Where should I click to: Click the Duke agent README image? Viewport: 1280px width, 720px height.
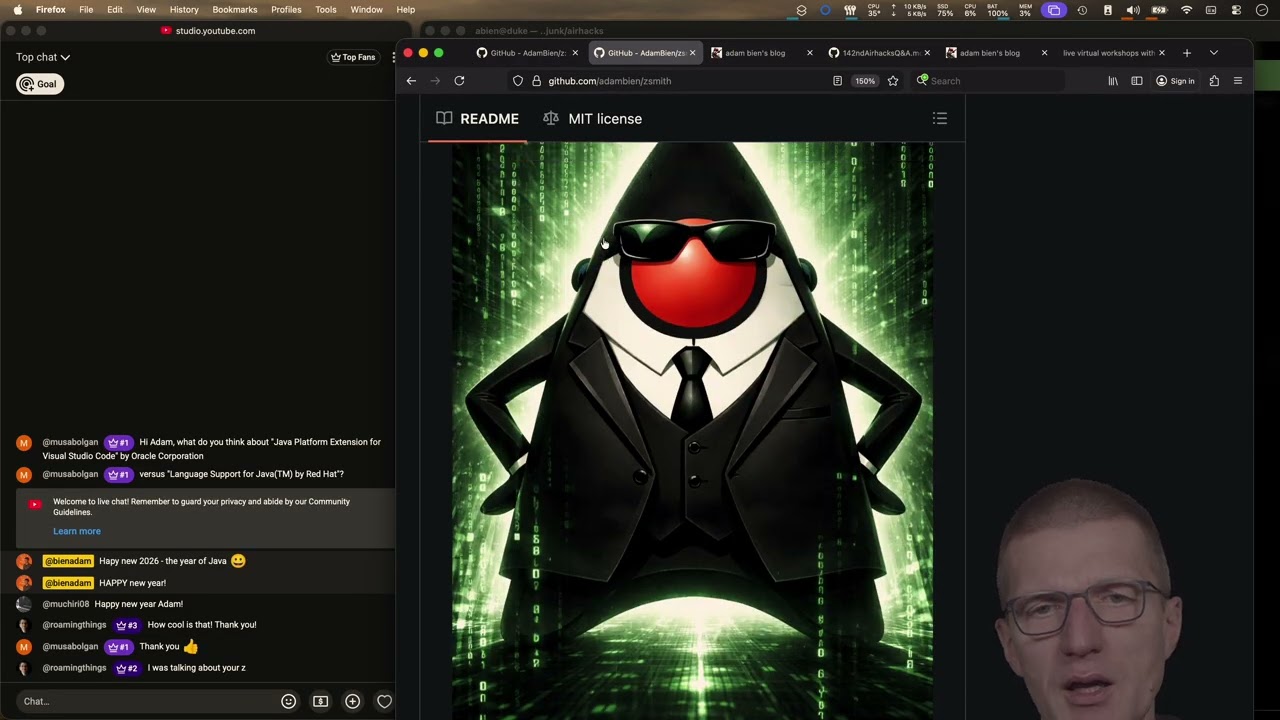click(693, 430)
